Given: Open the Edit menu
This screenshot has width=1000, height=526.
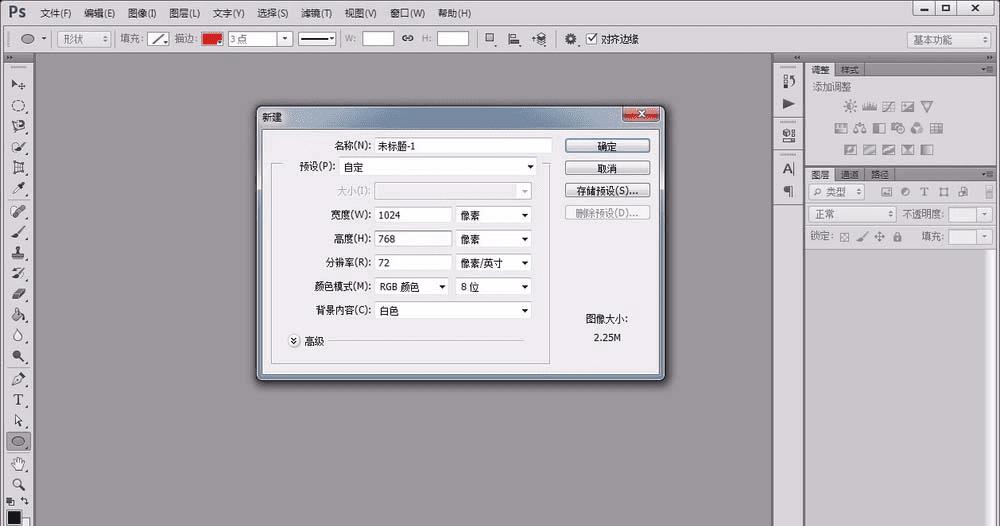Looking at the screenshot, I should click(x=99, y=13).
